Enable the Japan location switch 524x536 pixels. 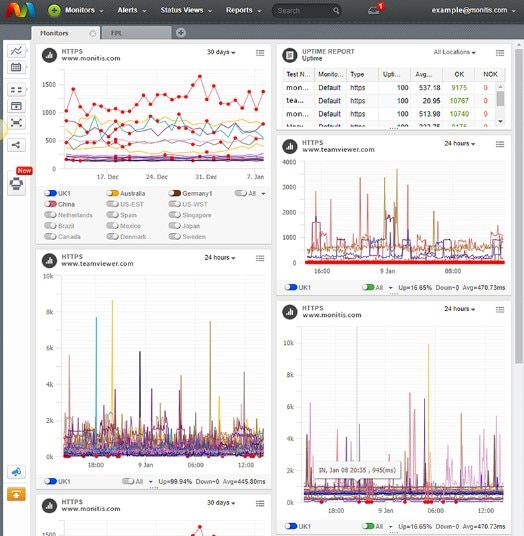[x=175, y=226]
